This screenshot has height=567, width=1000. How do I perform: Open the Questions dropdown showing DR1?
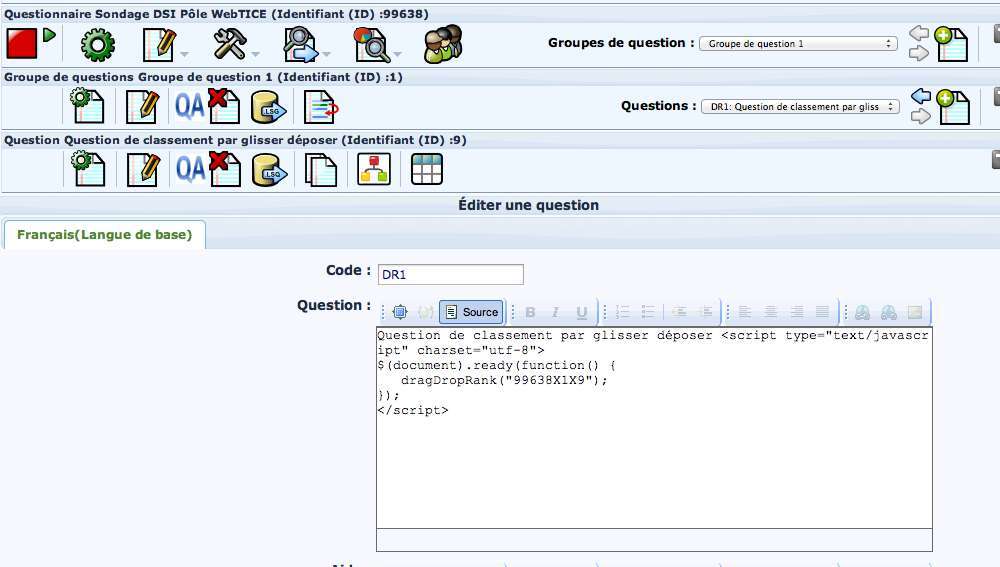(x=800, y=107)
